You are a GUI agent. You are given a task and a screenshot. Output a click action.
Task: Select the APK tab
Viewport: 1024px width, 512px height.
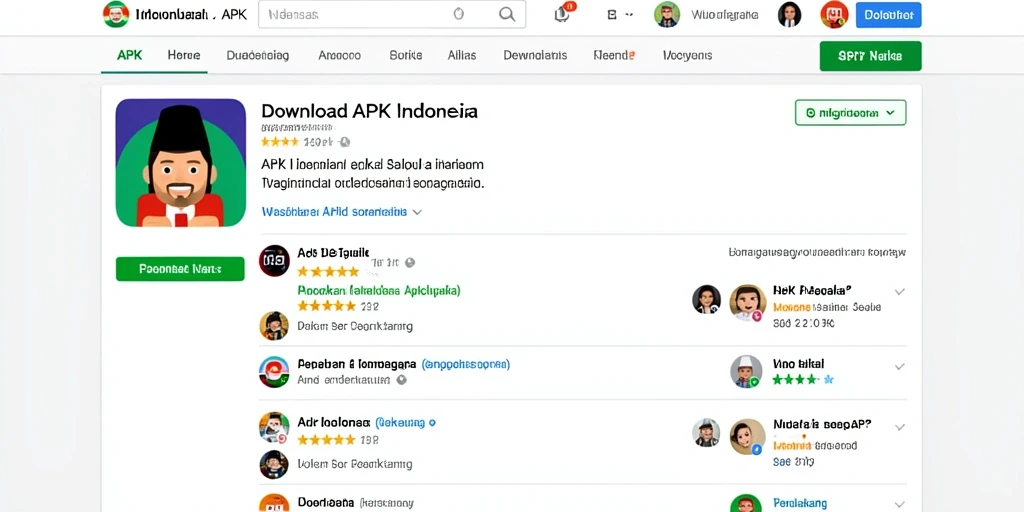129,56
